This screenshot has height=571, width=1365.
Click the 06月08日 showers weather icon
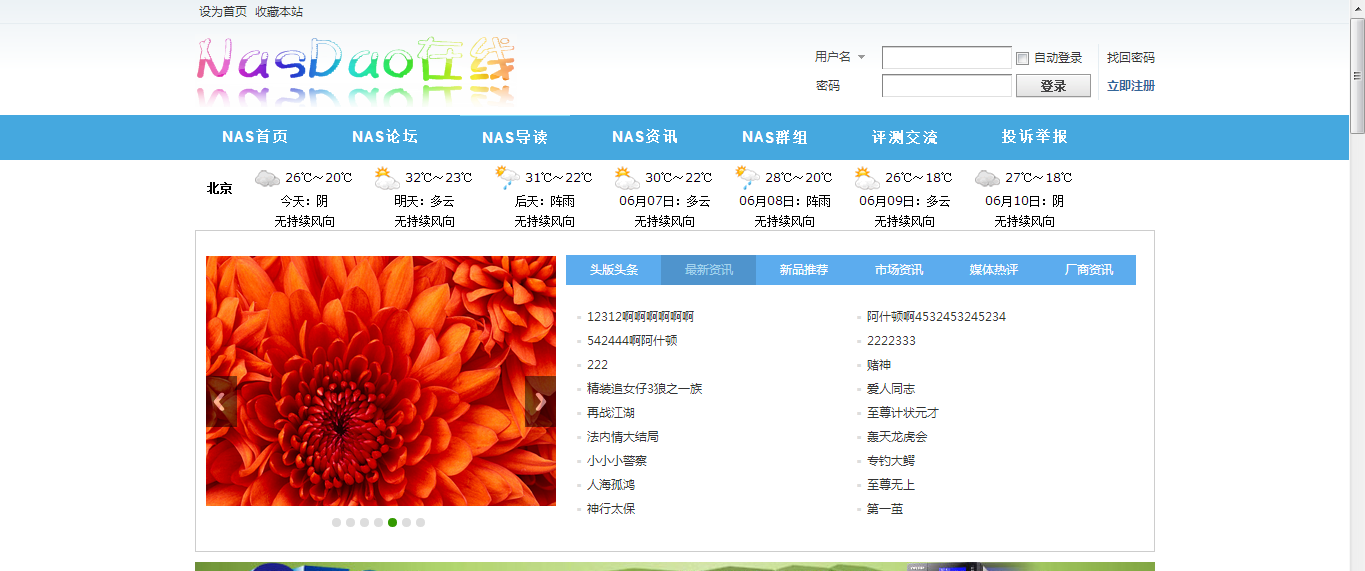747,178
